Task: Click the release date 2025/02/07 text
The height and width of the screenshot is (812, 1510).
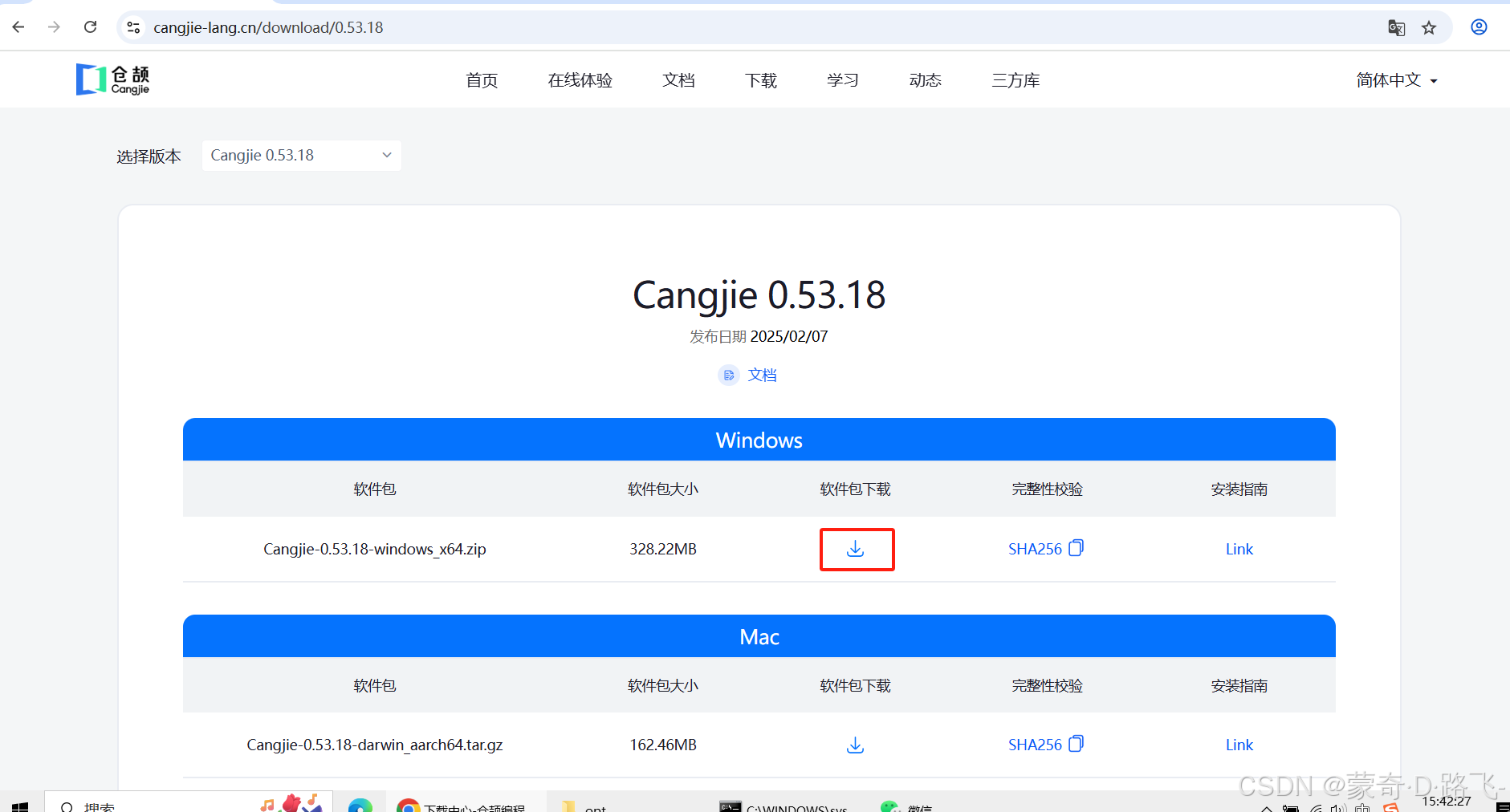Action: [788, 336]
